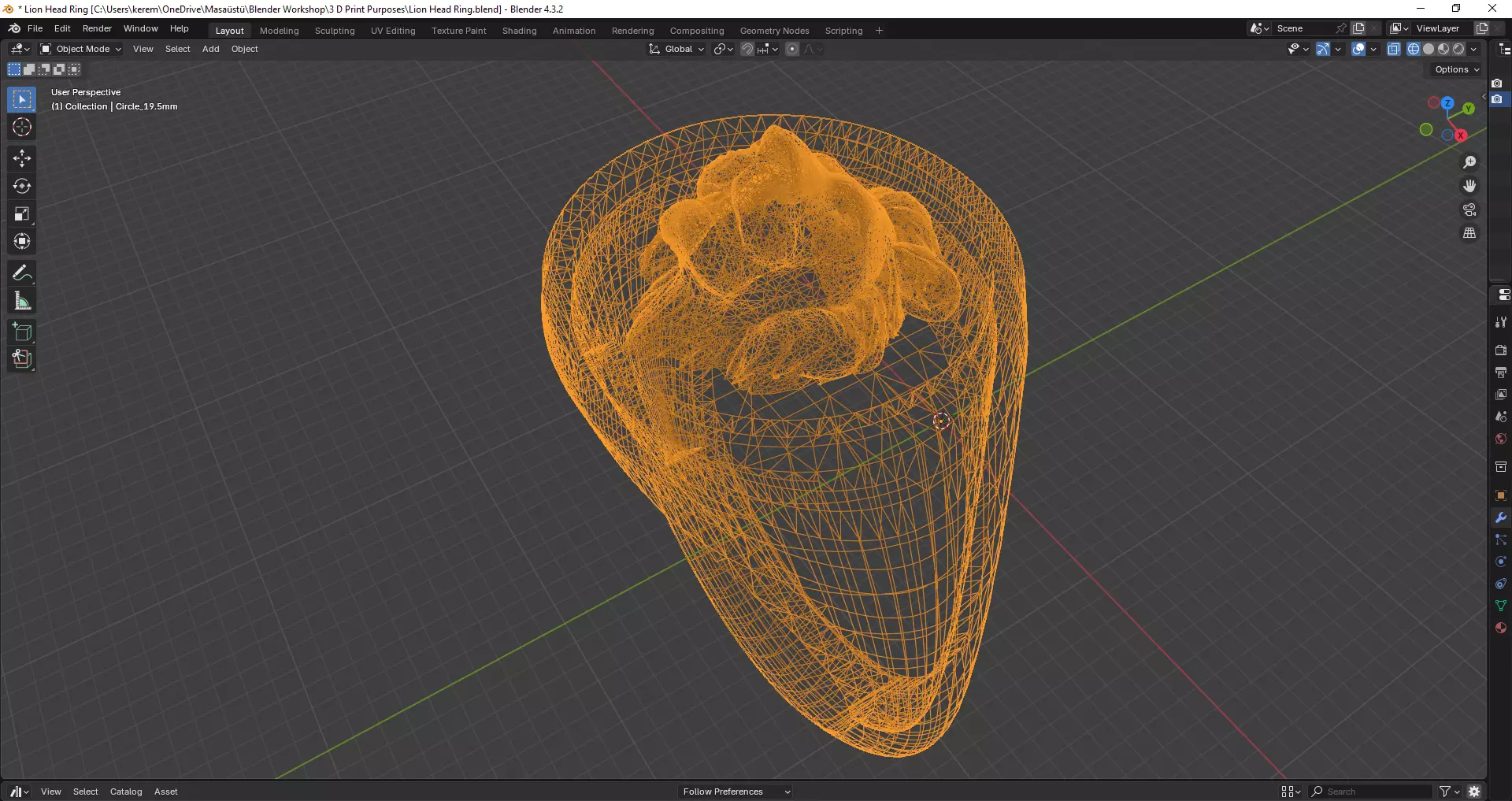Open the snapping options dropdown
This screenshot has width=1512, height=801.
pyautogui.click(x=768, y=49)
